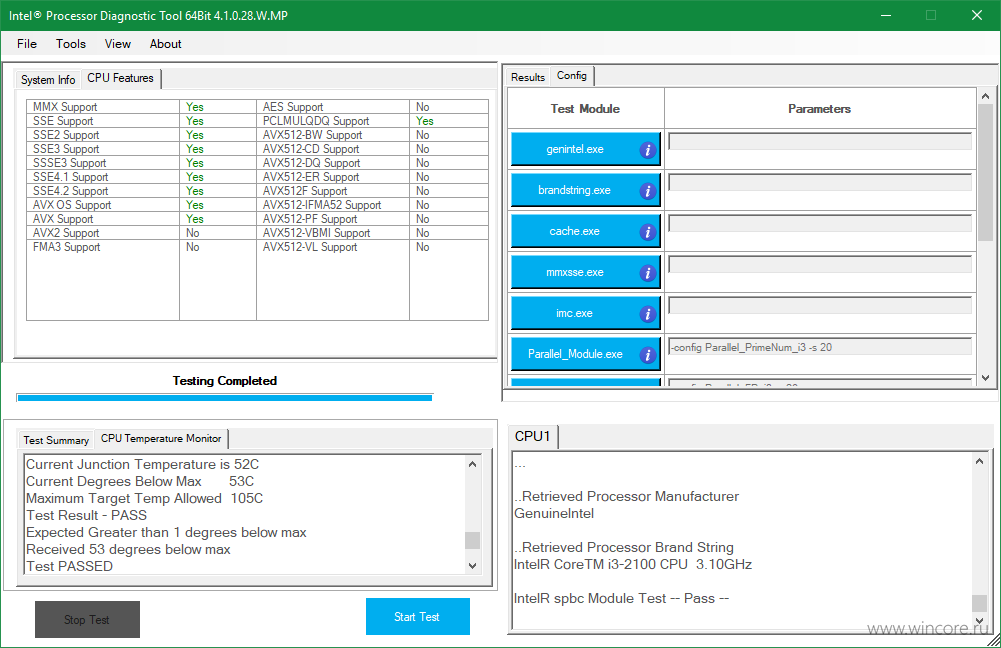Click the temperature monitor scrollbar thumb
The height and width of the screenshot is (648, 1001).
coord(472,540)
